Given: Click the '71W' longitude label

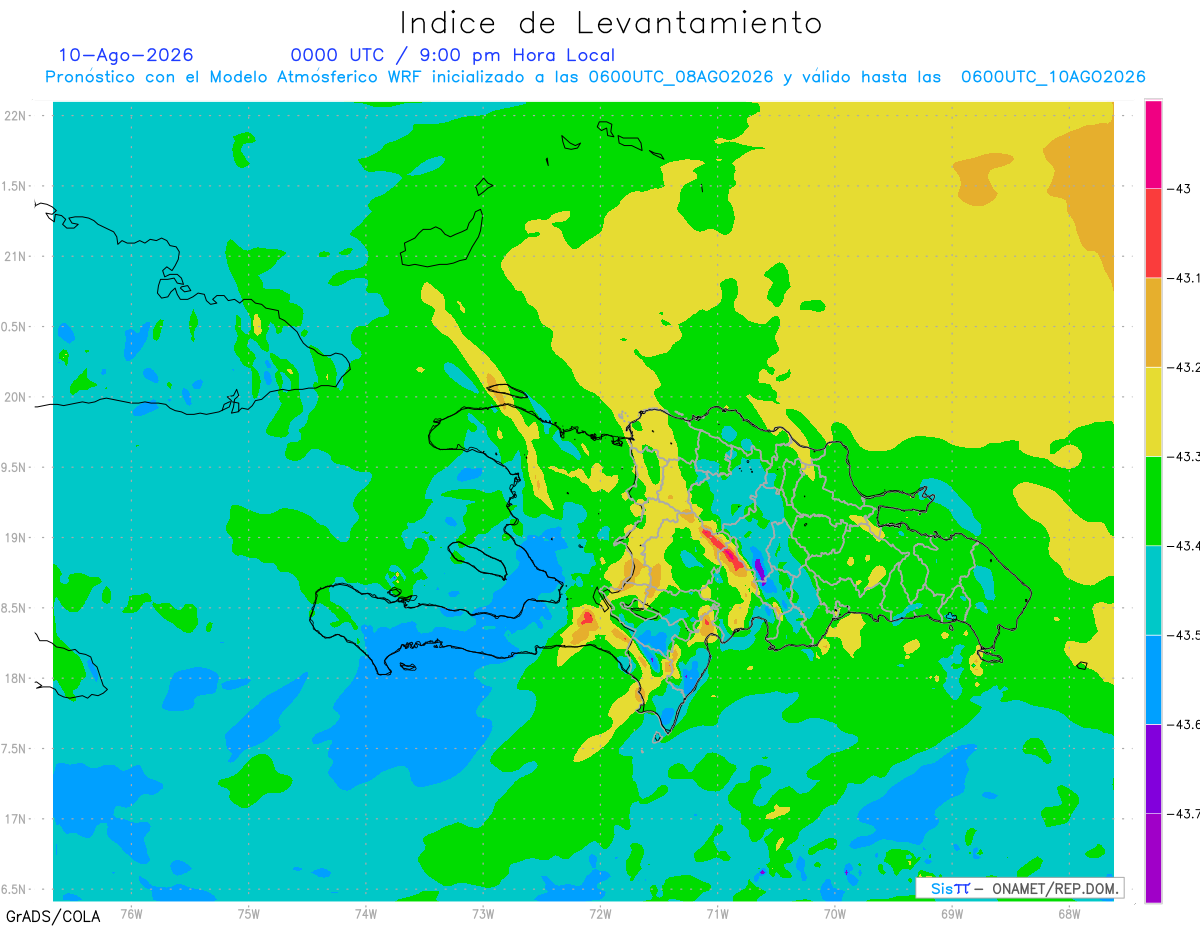Looking at the screenshot, I should pyautogui.click(x=717, y=912).
